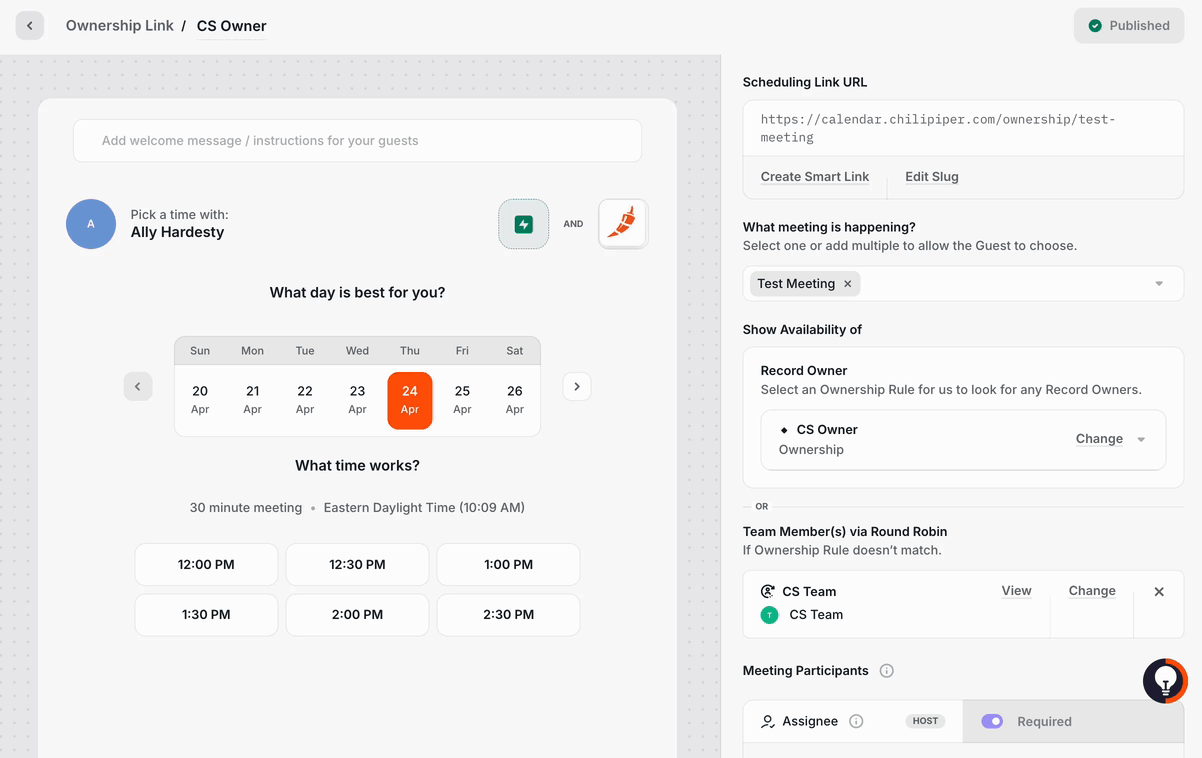
Task: Select highlighted Thursday 24 Apr
Action: (x=410, y=400)
